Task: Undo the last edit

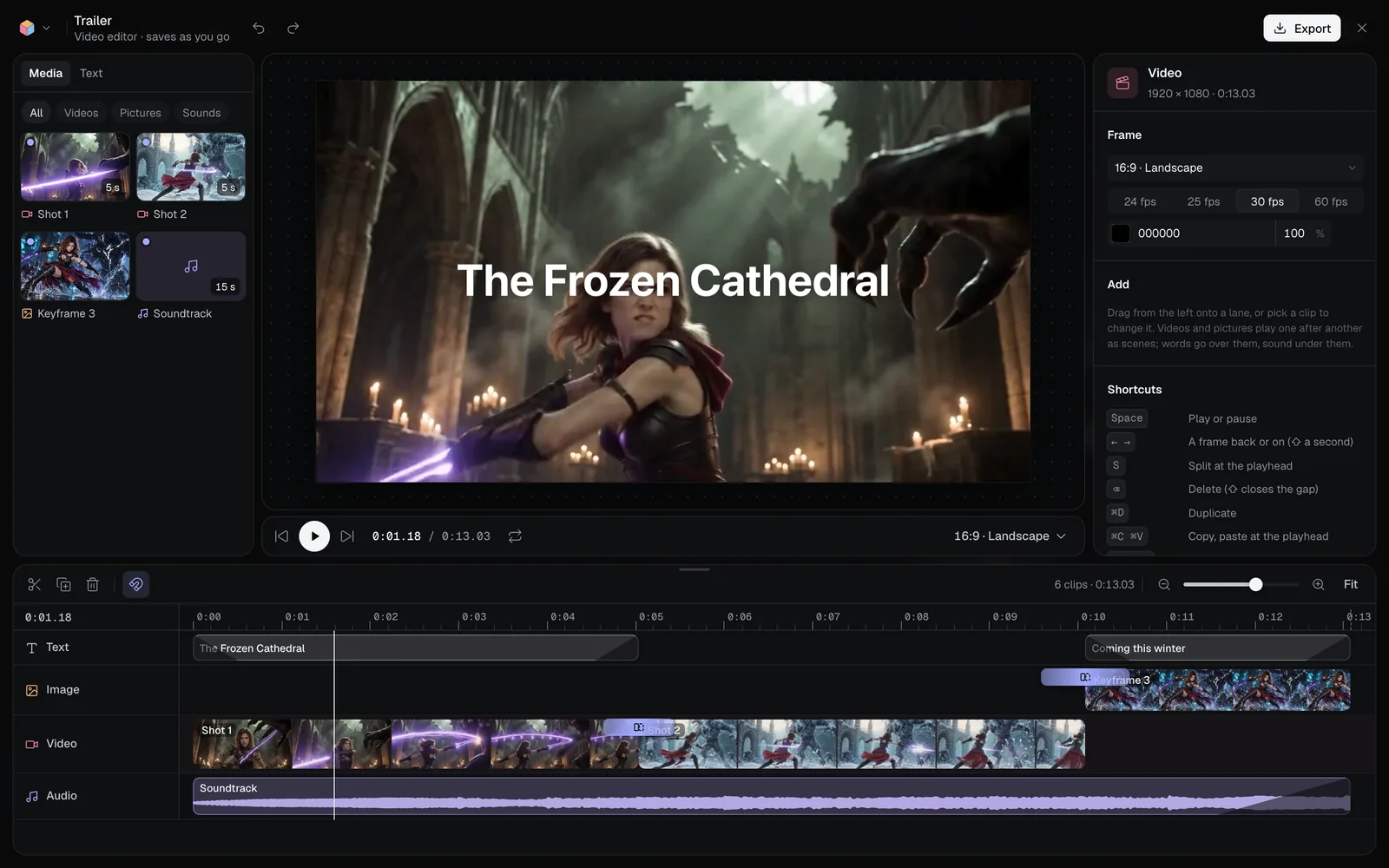Action: click(259, 28)
